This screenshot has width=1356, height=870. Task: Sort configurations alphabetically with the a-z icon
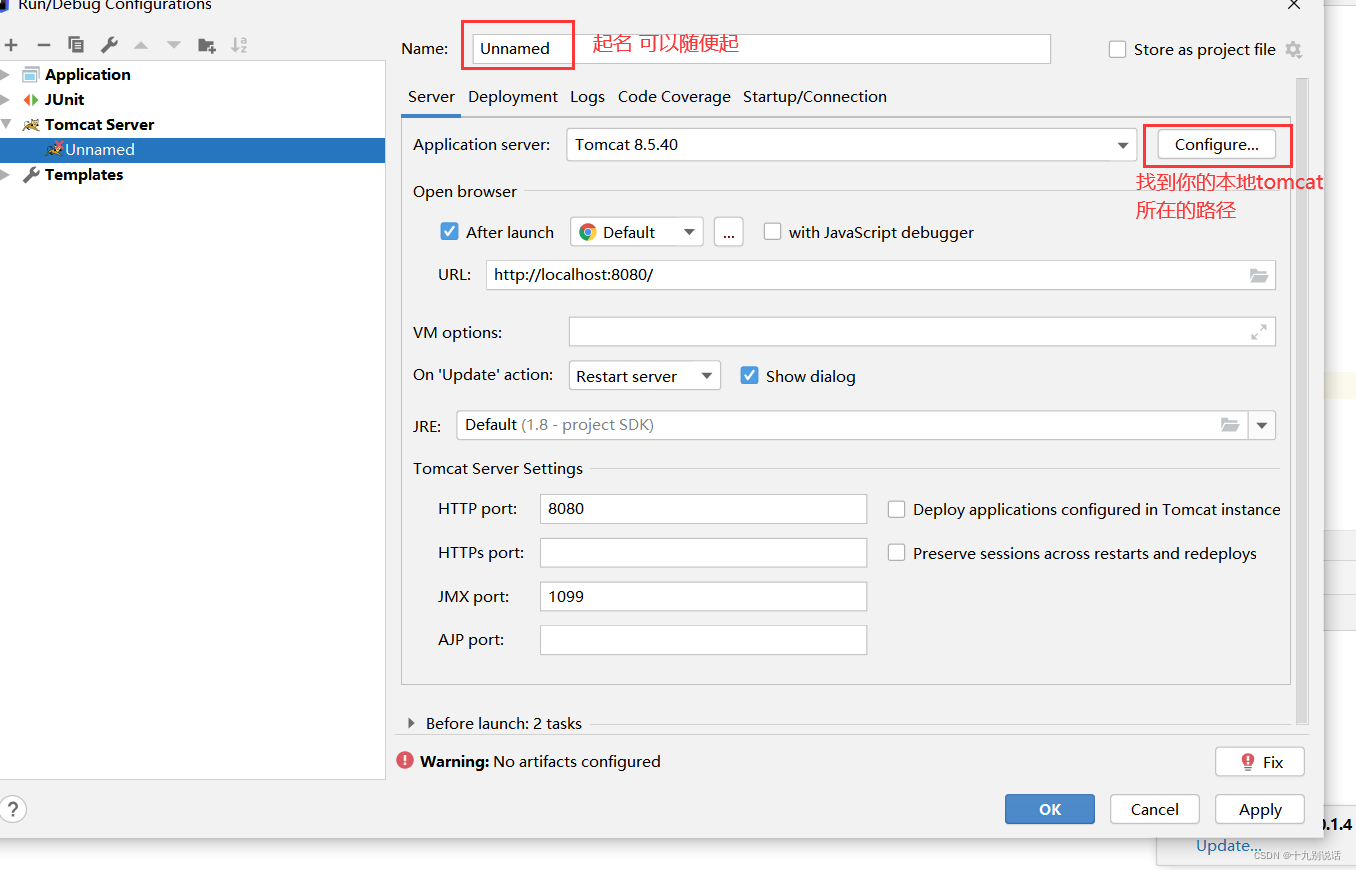point(239,45)
